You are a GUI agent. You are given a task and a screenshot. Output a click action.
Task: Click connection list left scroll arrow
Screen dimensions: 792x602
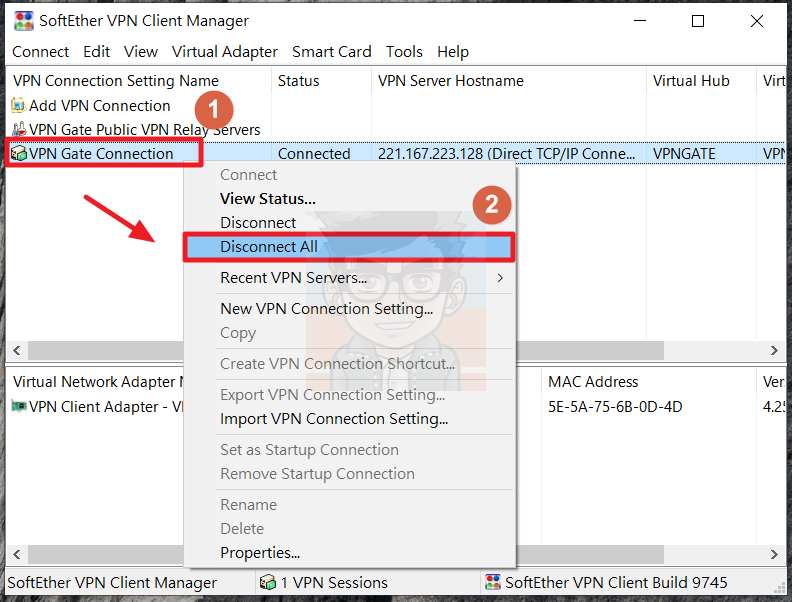pyautogui.click(x=17, y=350)
